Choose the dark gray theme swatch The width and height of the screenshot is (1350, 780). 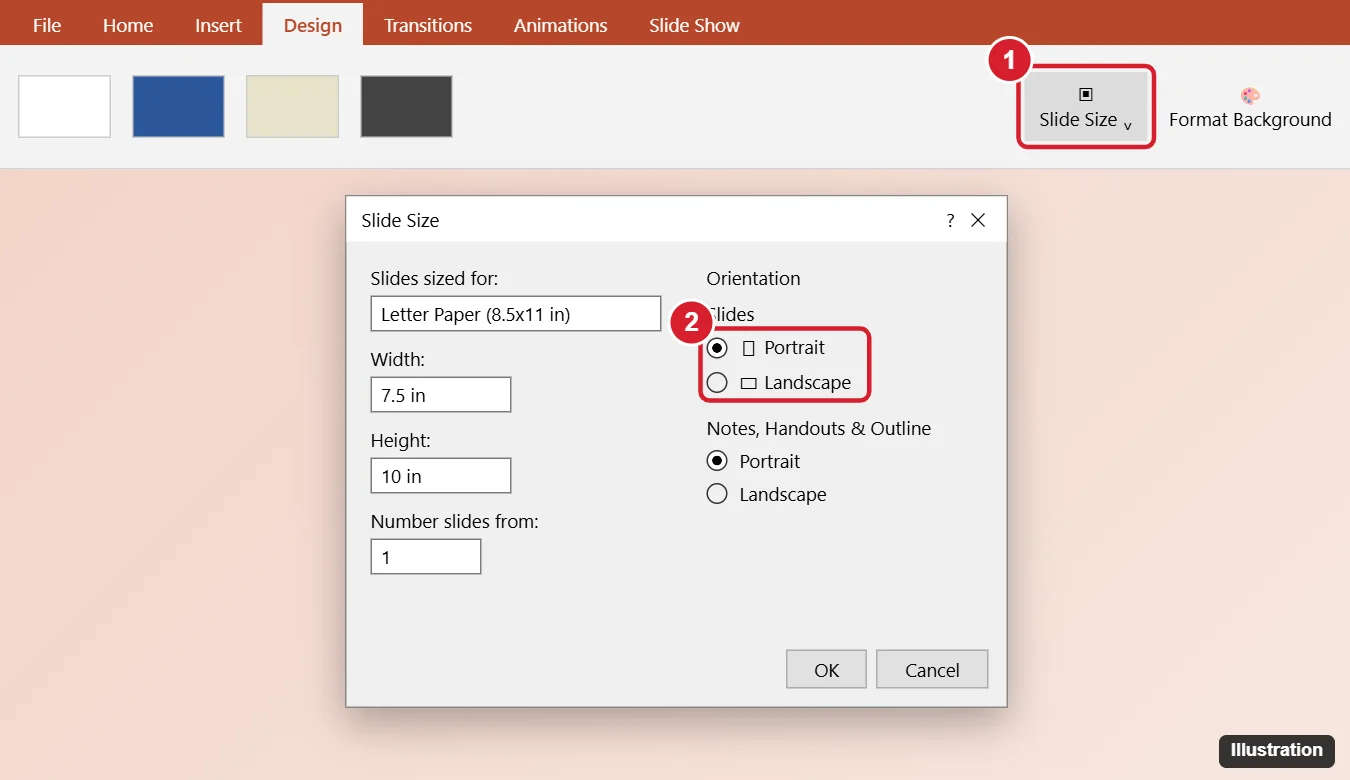406,106
